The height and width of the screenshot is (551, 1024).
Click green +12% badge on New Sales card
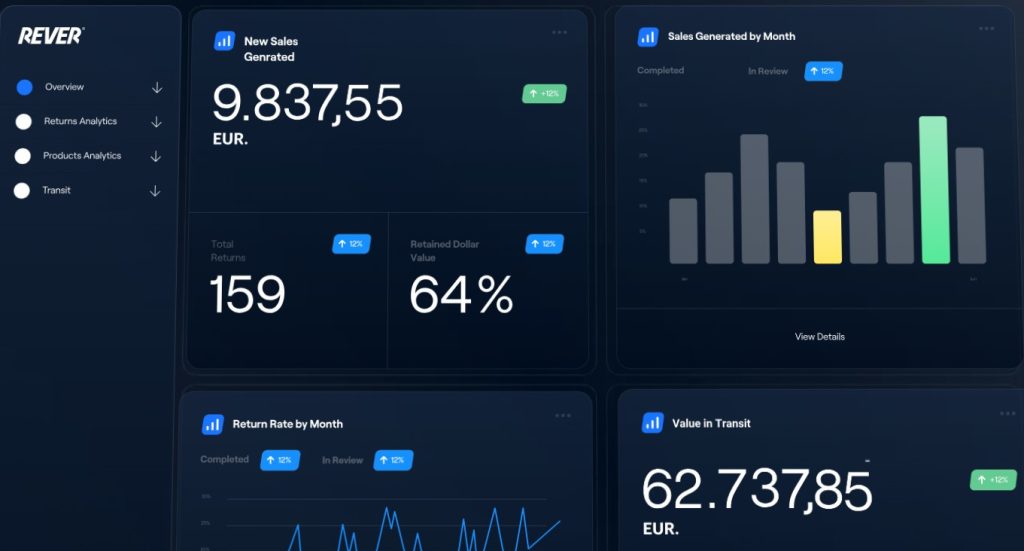point(544,94)
